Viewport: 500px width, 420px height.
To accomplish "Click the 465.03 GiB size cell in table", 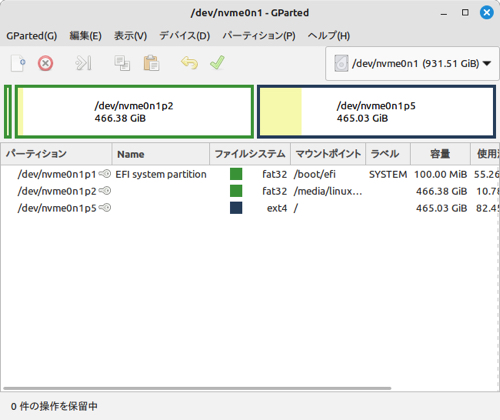I will [441, 208].
